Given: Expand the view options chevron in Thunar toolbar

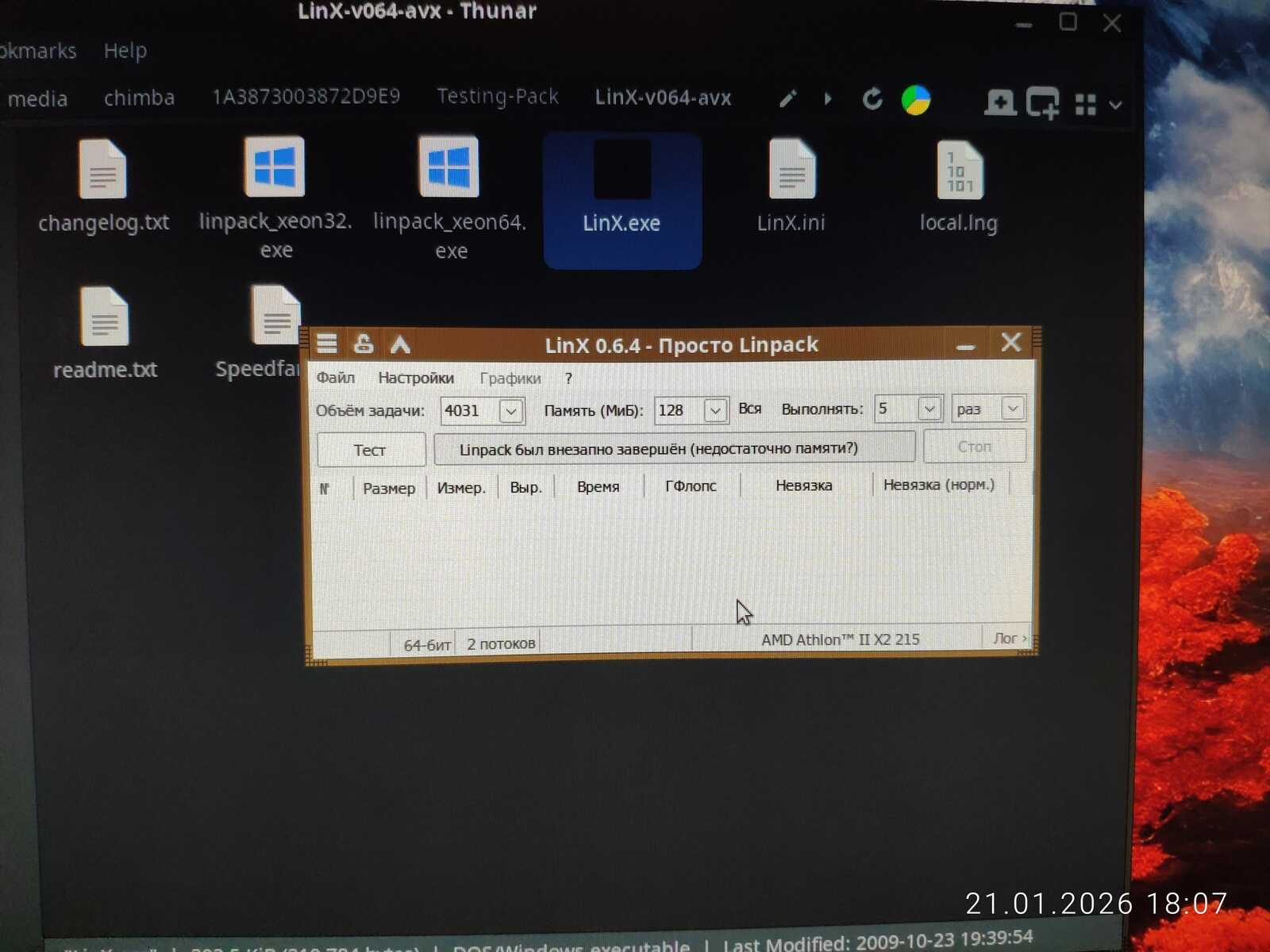Looking at the screenshot, I should click(1115, 105).
